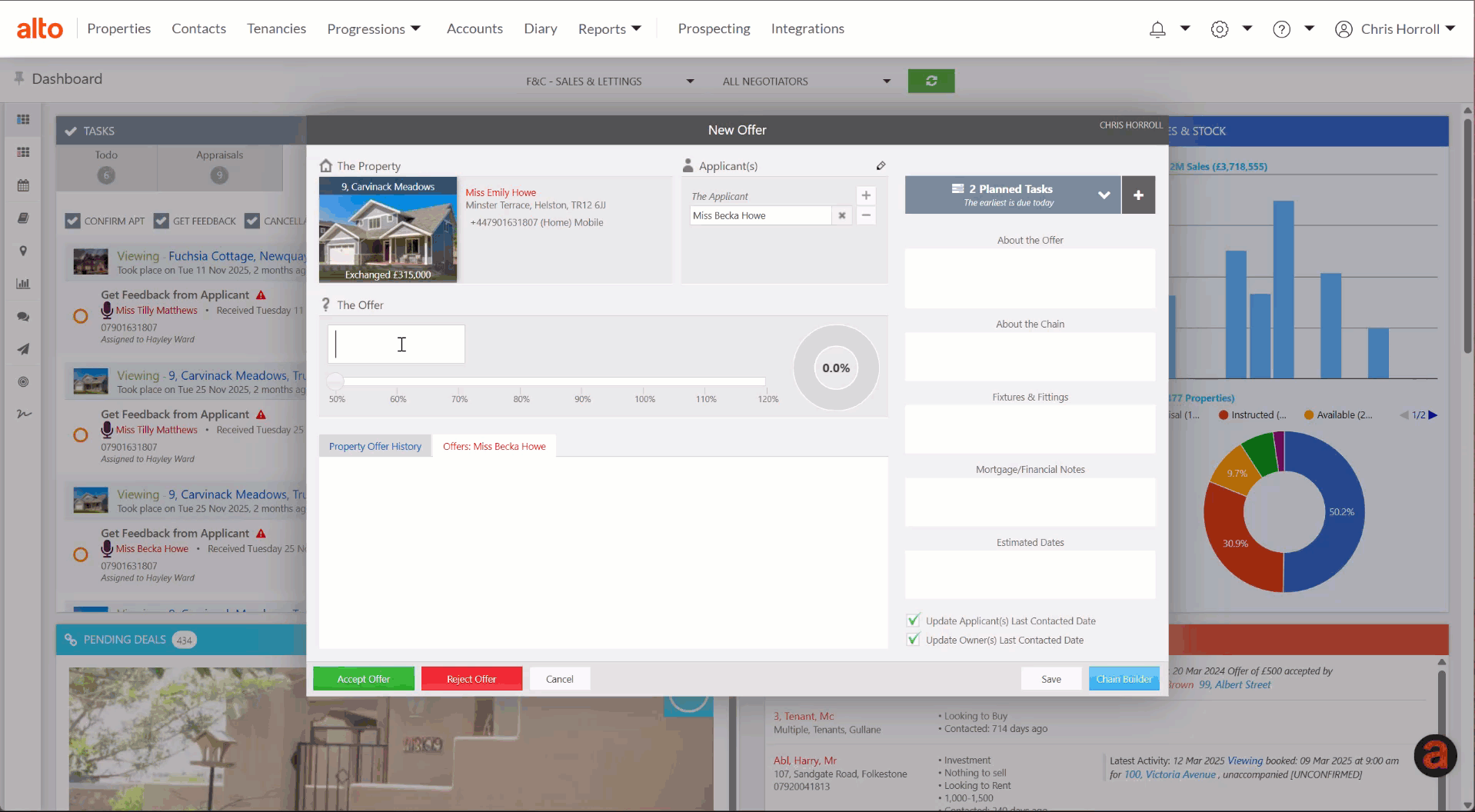Open the Chain Builder
Image resolution: width=1475 pixels, height=812 pixels.
pos(1124,679)
